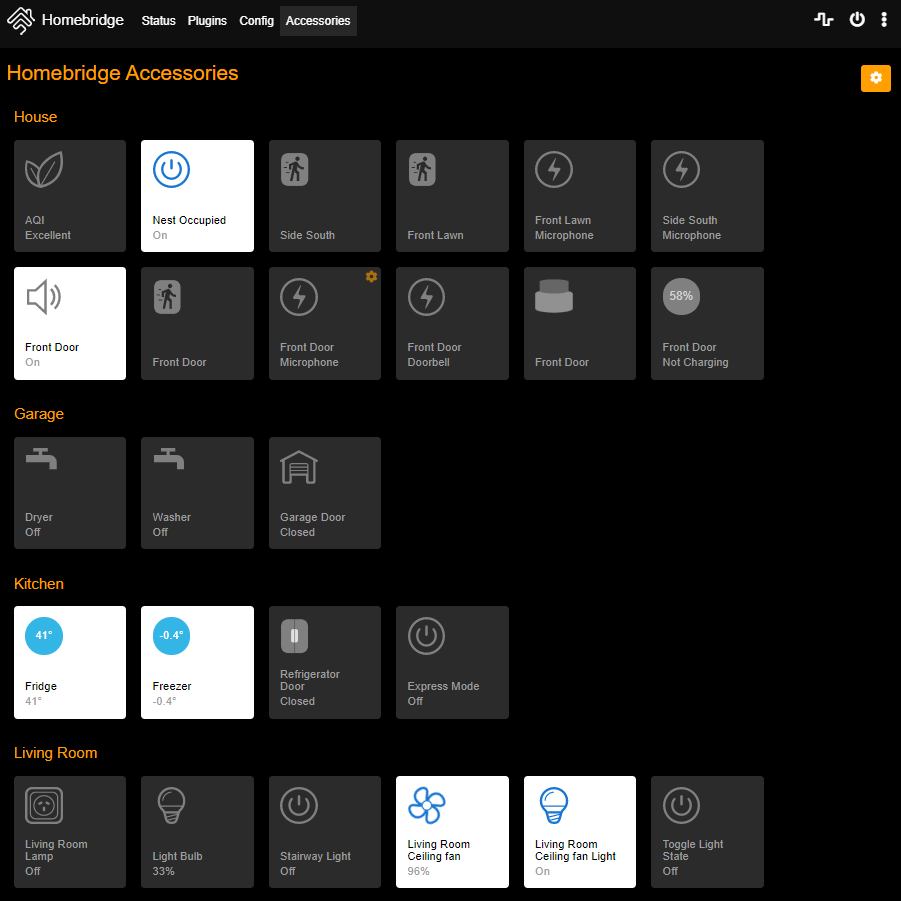
Task: Click the orange accessories settings gear button
Action: point(875,78)
